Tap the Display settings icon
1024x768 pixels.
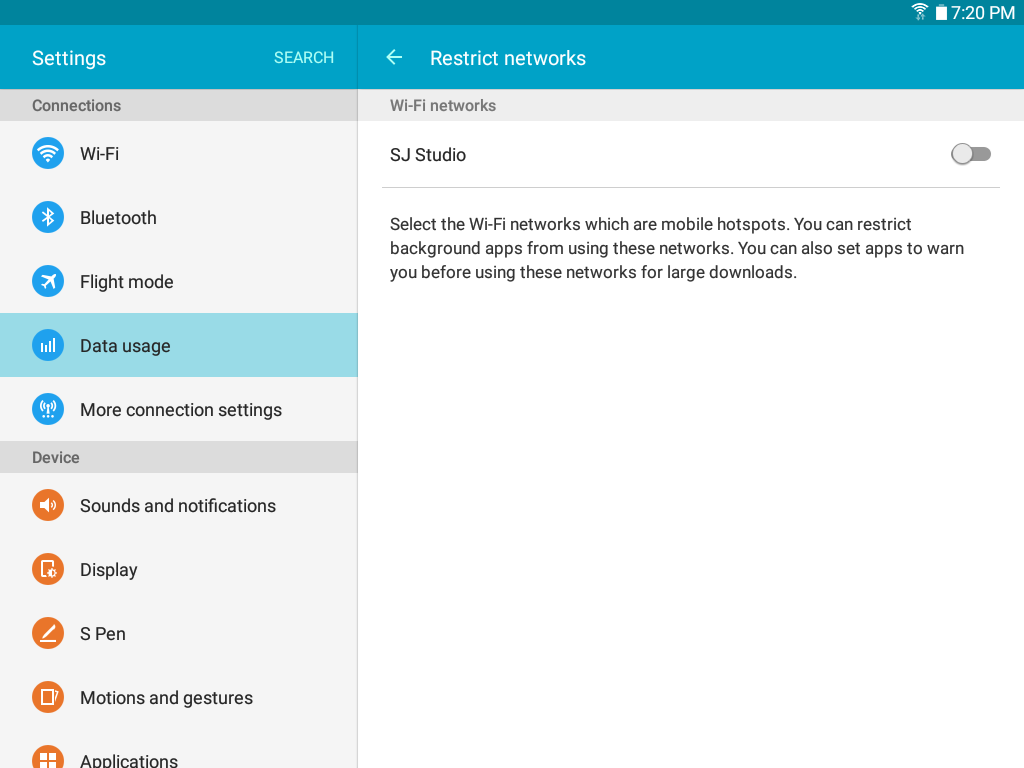coord(48,569)
